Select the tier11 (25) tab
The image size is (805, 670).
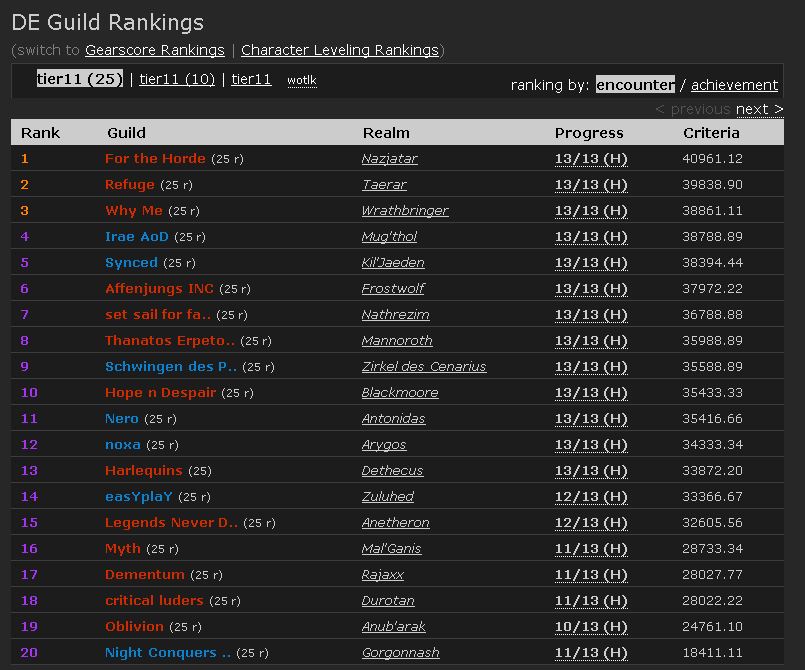click(80, 79)
